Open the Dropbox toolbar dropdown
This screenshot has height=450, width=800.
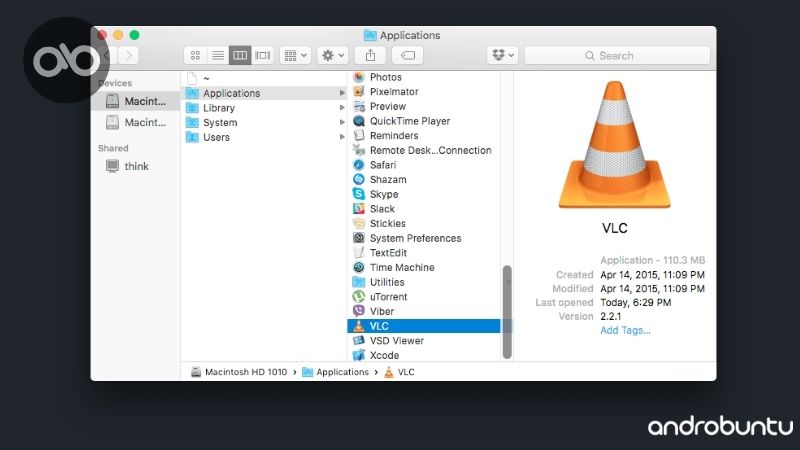503,55
